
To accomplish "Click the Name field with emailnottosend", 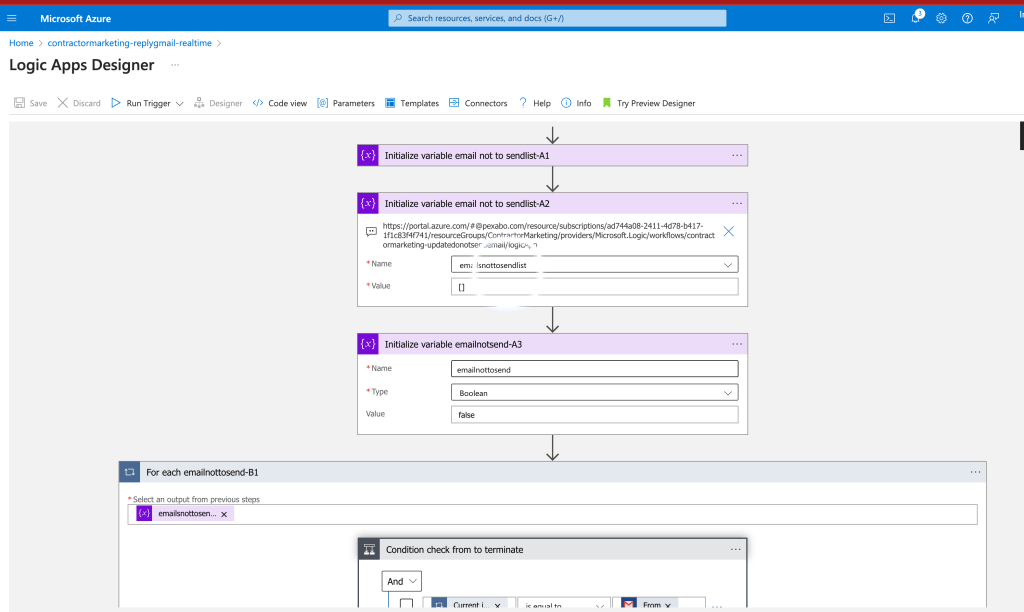I will point(594,369).
